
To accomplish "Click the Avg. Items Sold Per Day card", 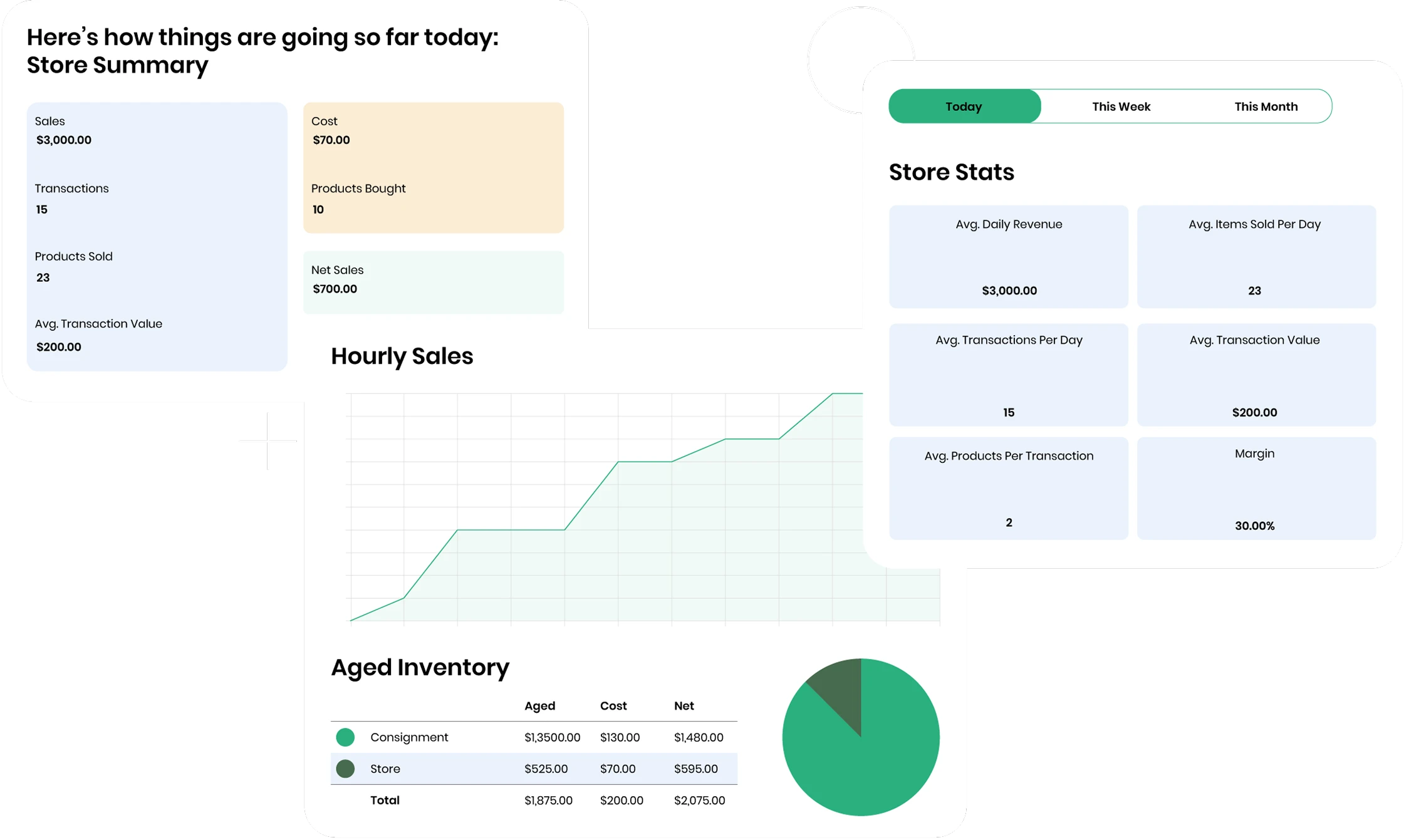I will tap(1256, 257).
